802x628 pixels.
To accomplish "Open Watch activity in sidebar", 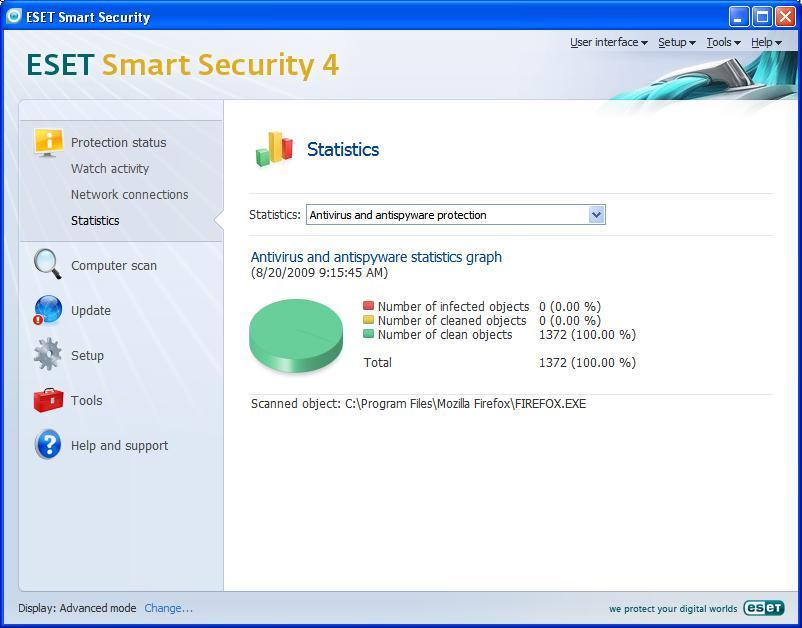I will [110, 168].
